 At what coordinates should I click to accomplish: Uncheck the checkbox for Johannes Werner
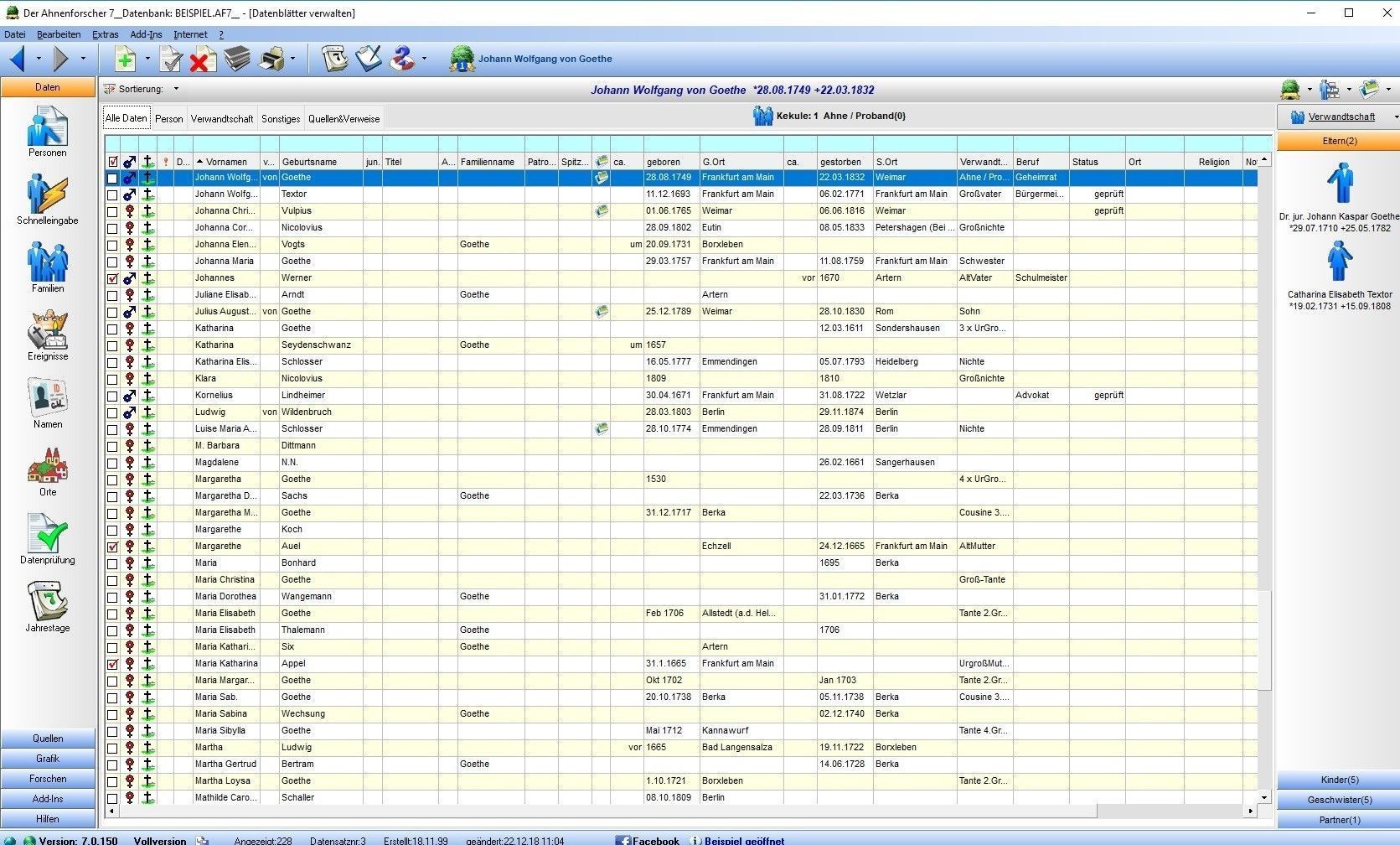click(x=112, y=278)
